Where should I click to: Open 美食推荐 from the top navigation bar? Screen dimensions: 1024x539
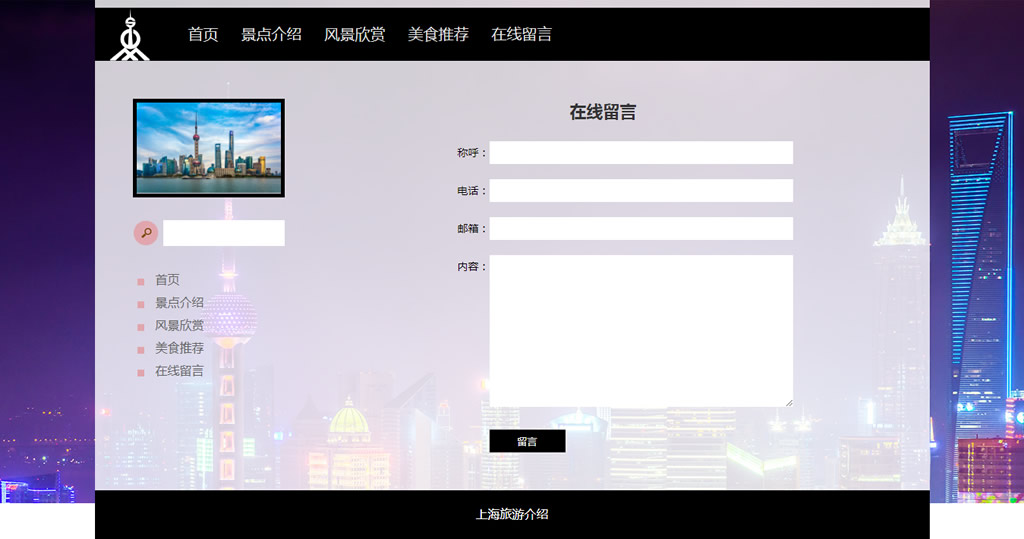point(438,35)
